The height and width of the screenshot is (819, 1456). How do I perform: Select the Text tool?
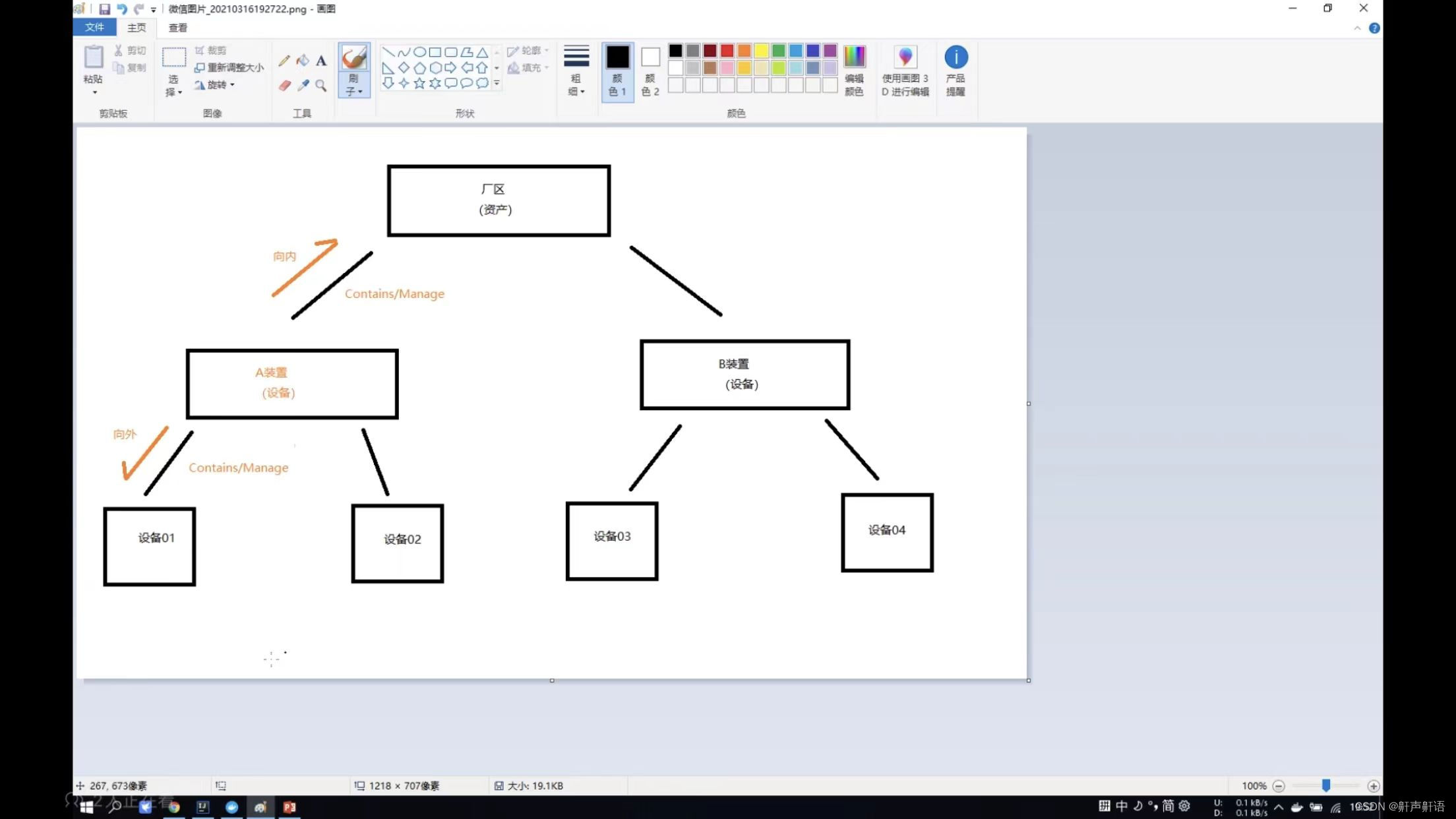(321, 61)
